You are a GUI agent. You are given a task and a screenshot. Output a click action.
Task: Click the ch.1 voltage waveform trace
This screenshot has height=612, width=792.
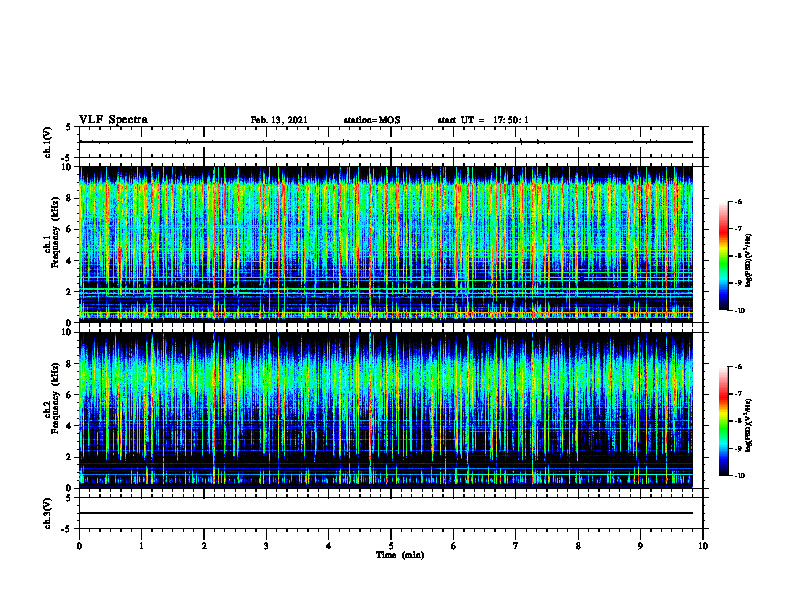(x=386, y=142)
